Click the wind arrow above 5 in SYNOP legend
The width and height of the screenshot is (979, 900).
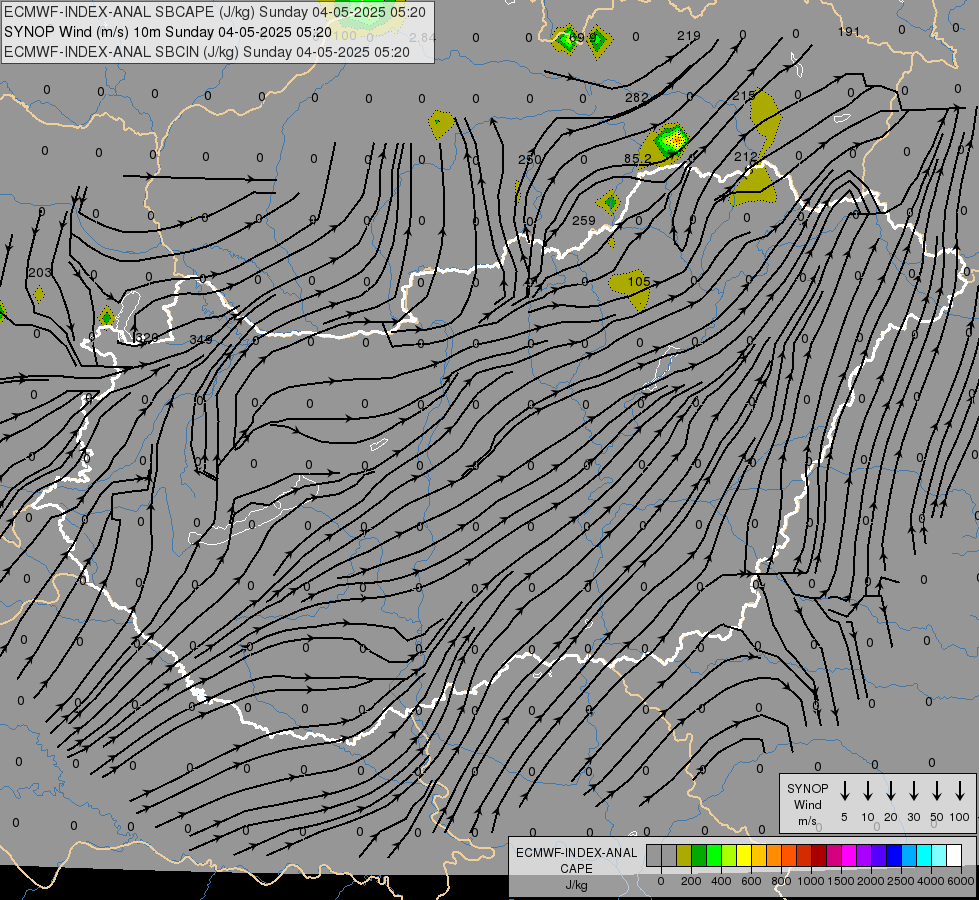[844, 791]
